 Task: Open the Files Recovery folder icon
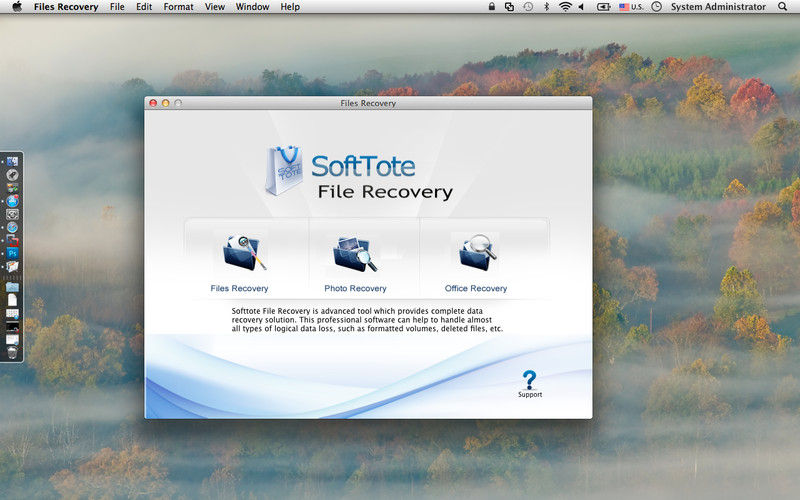pyautogui.click(x=244, y=253)
